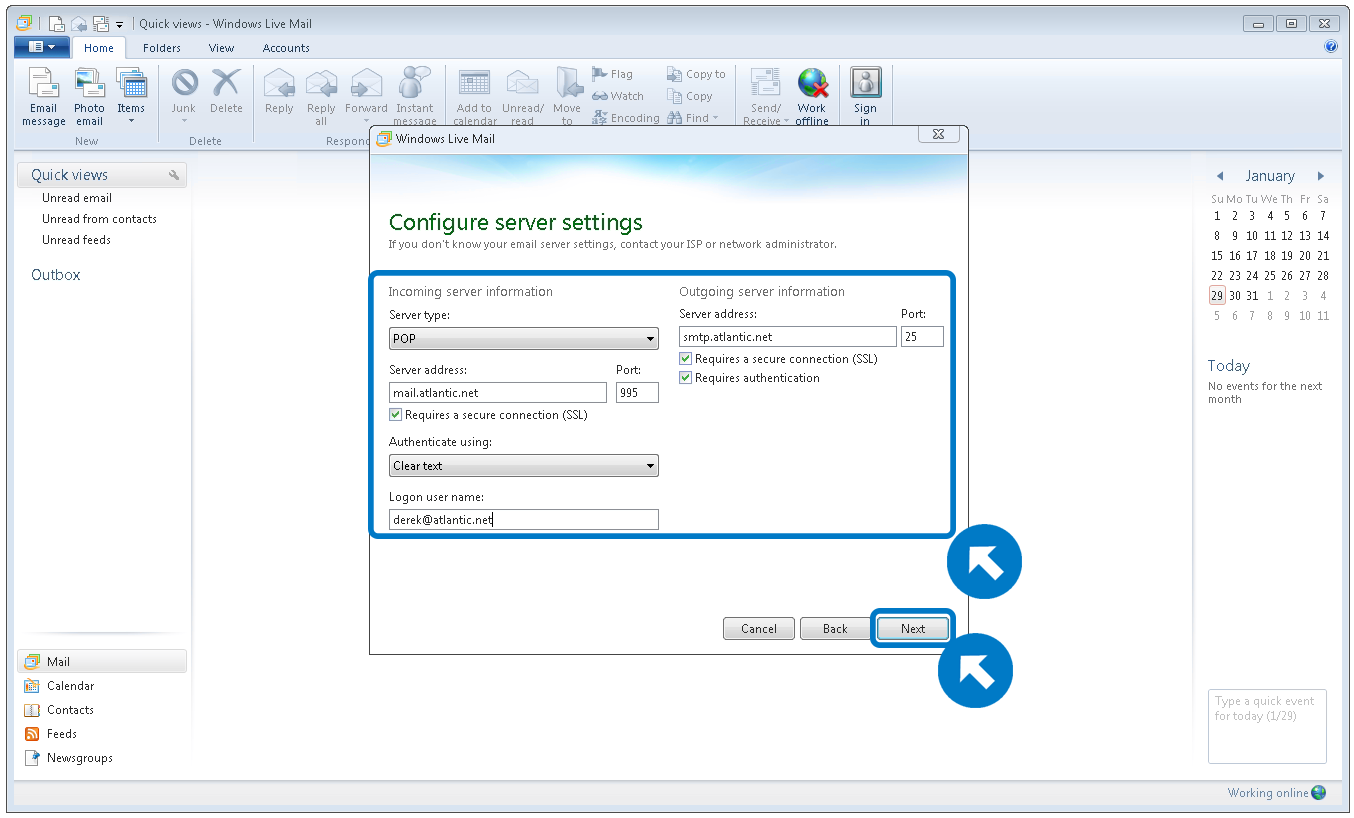Click the Reply ribbon icon
This screenshot has width=1354, height=818.
[279, 92]
